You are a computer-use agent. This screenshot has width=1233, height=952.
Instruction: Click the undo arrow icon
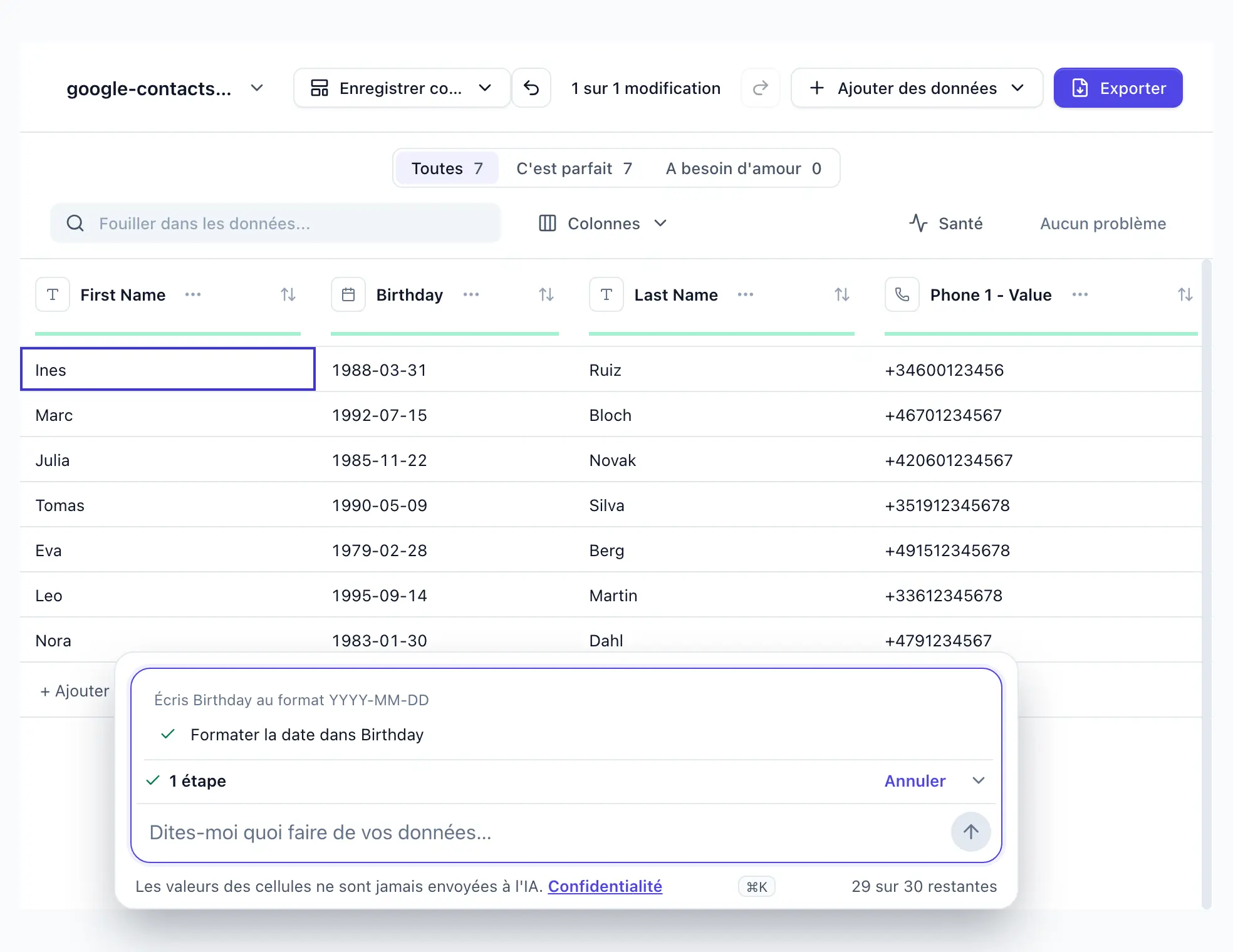pos(531,88)
